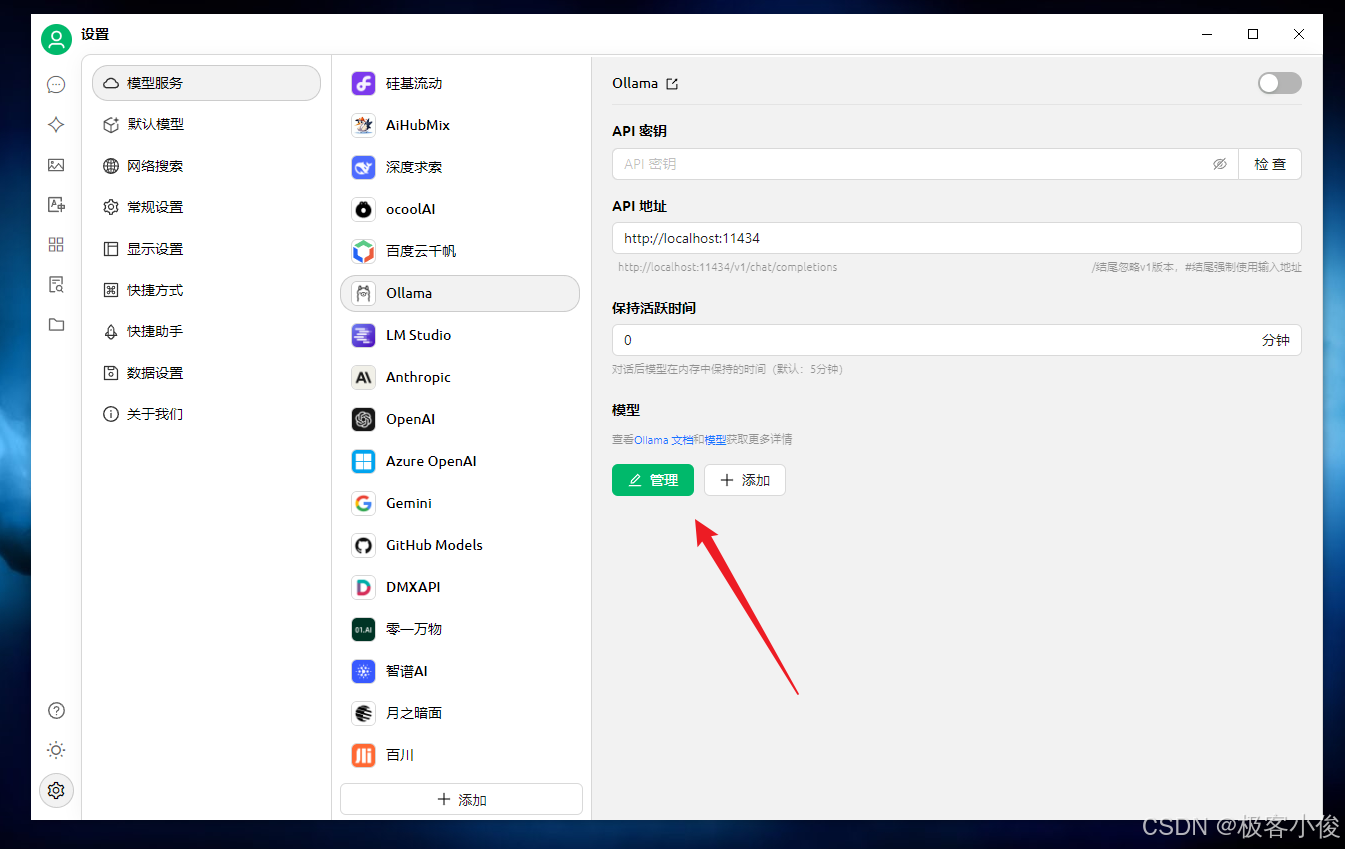Image resolution: width=1345 pixels, height=849 pixels.
Task: Click the 深度求索 provider icon
Action: coord(364,168)
